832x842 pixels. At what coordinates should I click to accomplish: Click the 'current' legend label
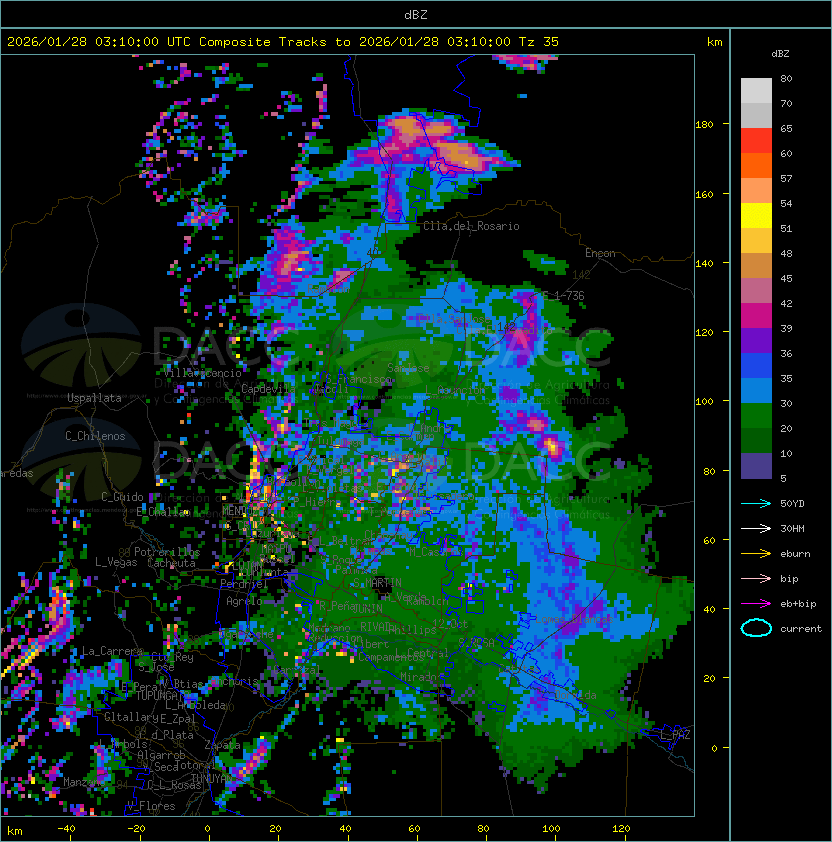click(801, 629)
